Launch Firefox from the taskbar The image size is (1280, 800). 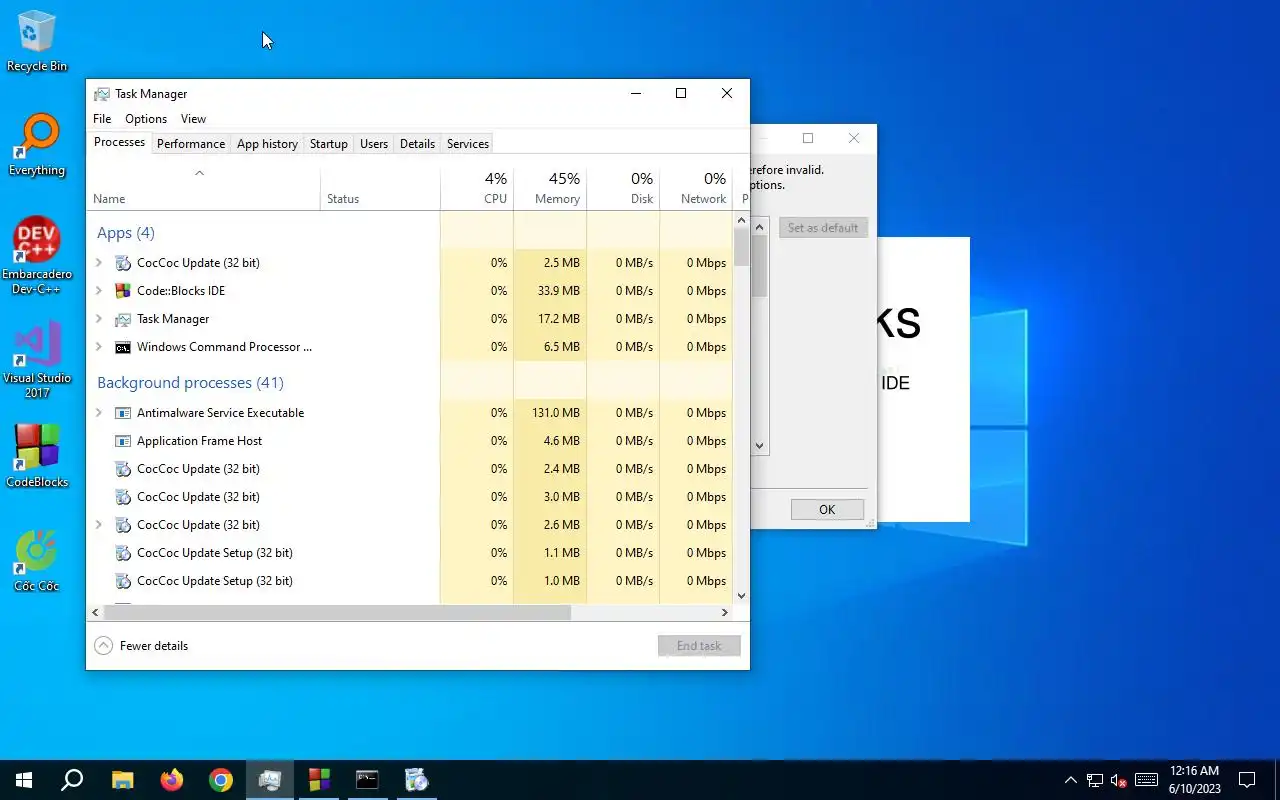coord(172,780)
